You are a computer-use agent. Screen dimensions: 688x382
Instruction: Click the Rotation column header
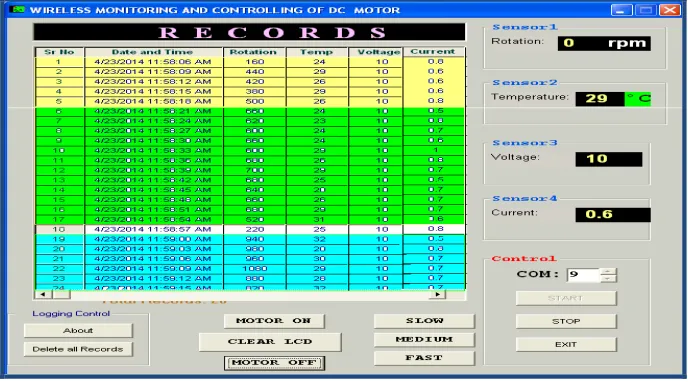click(x=254, y=52)
